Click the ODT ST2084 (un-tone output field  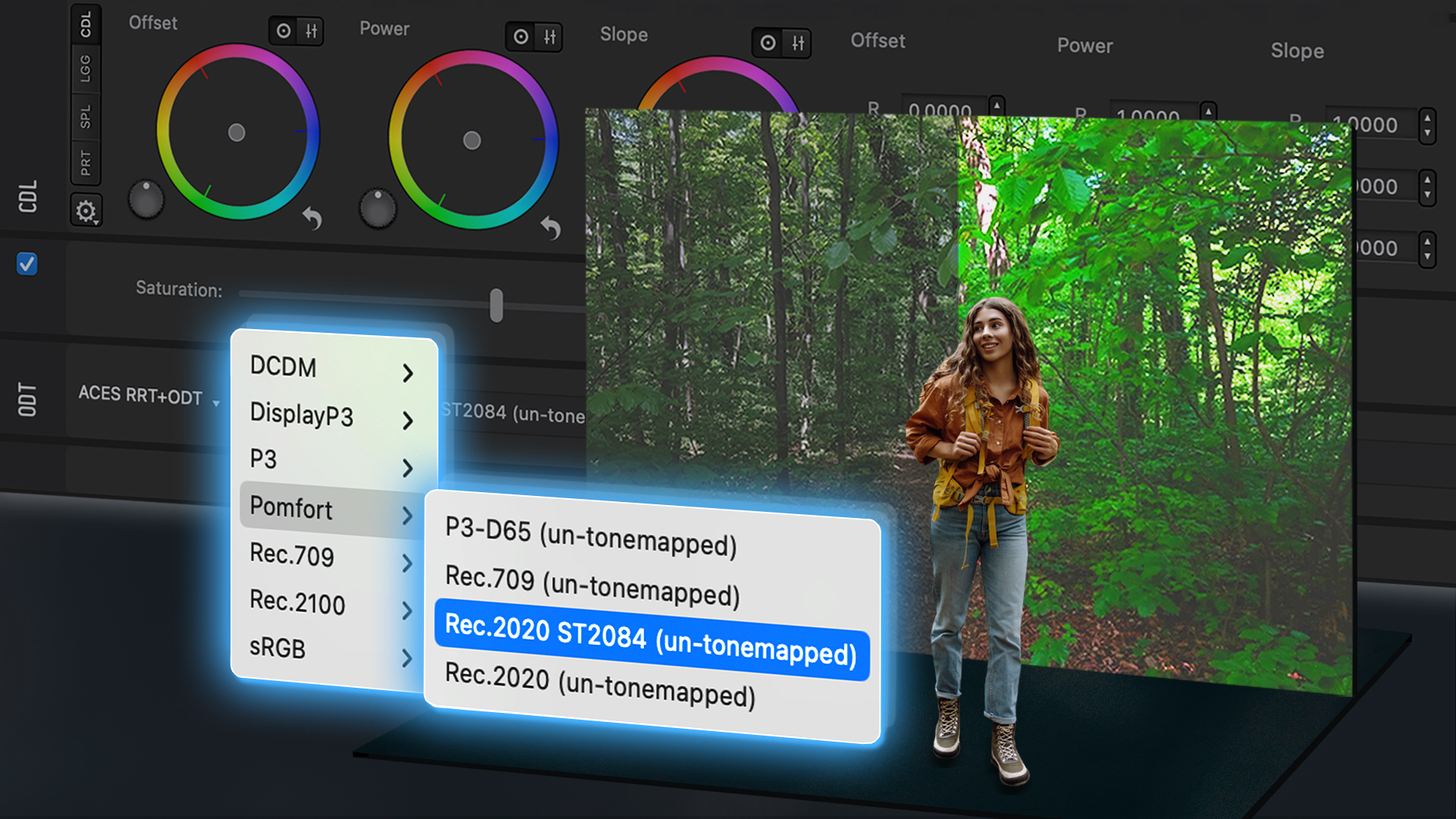[x=513, y=413]
